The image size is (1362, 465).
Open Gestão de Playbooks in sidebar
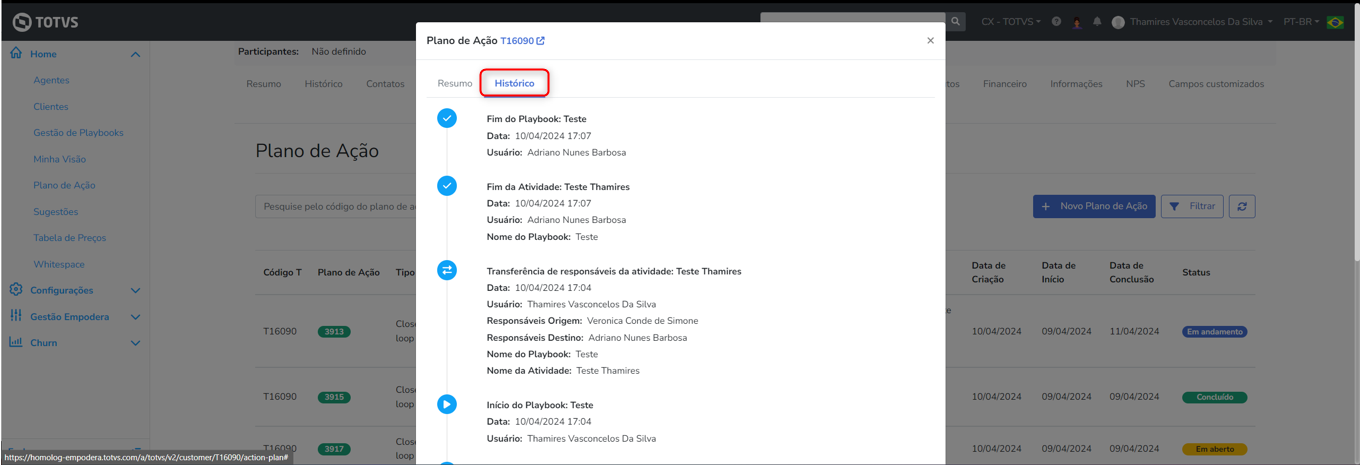tap(78, 133)
